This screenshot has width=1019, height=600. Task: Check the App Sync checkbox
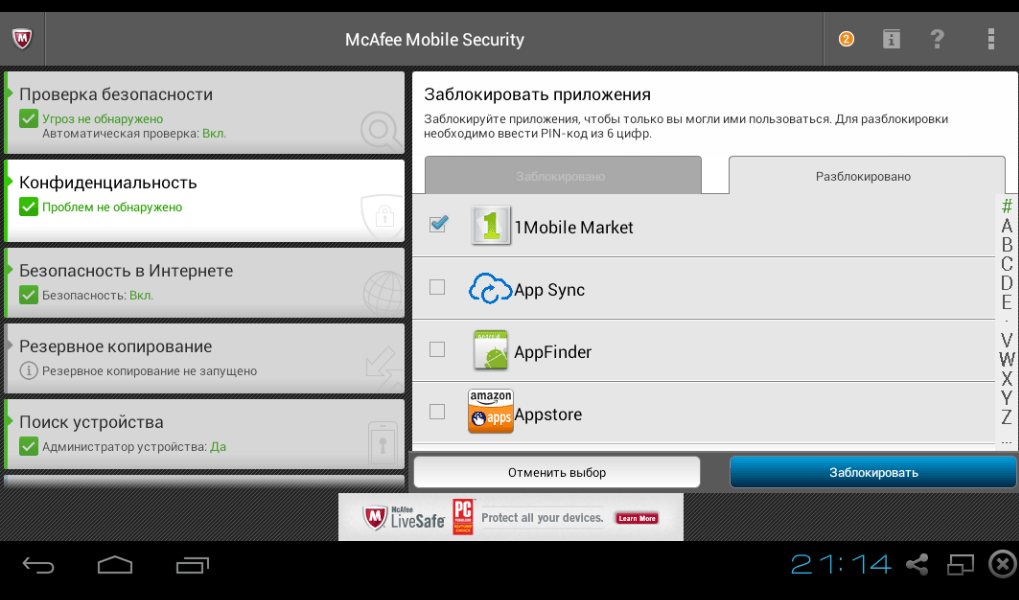(437, 288)
